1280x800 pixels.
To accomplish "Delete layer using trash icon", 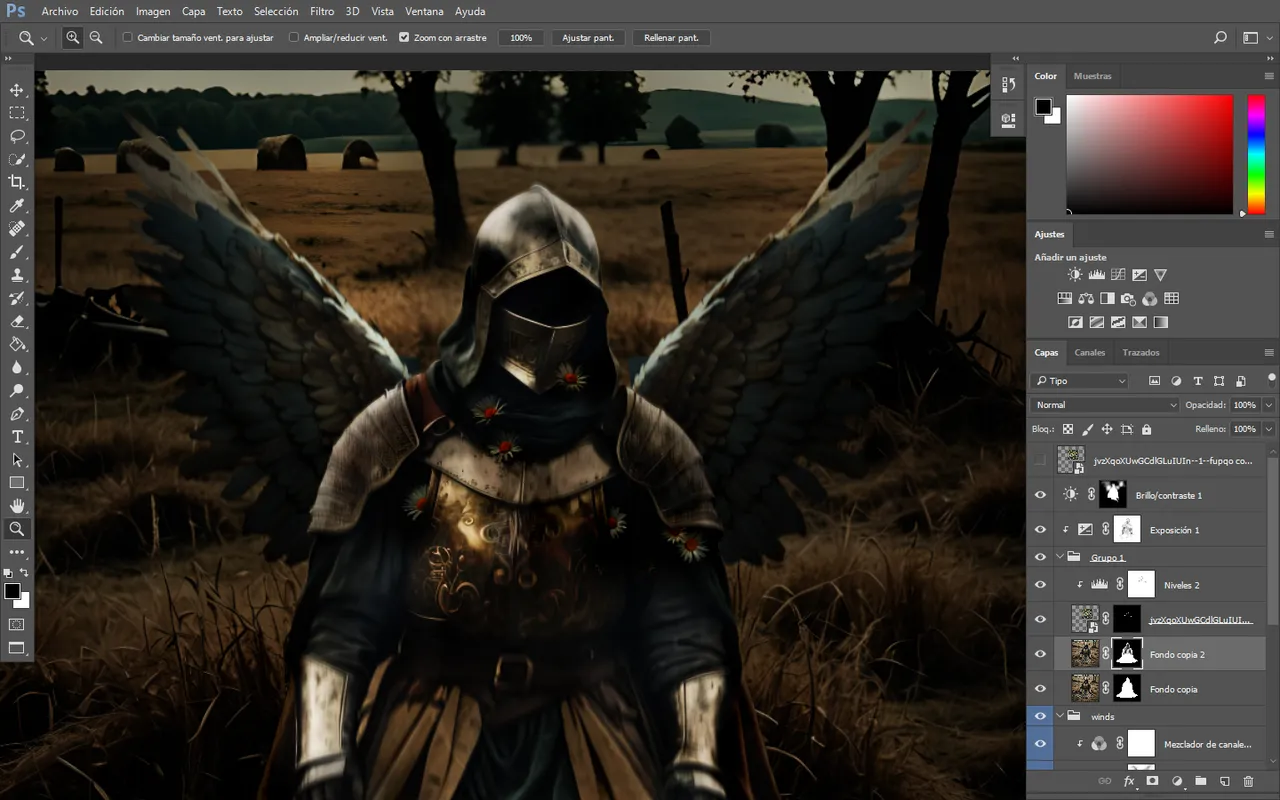I will coord(1248,781).
